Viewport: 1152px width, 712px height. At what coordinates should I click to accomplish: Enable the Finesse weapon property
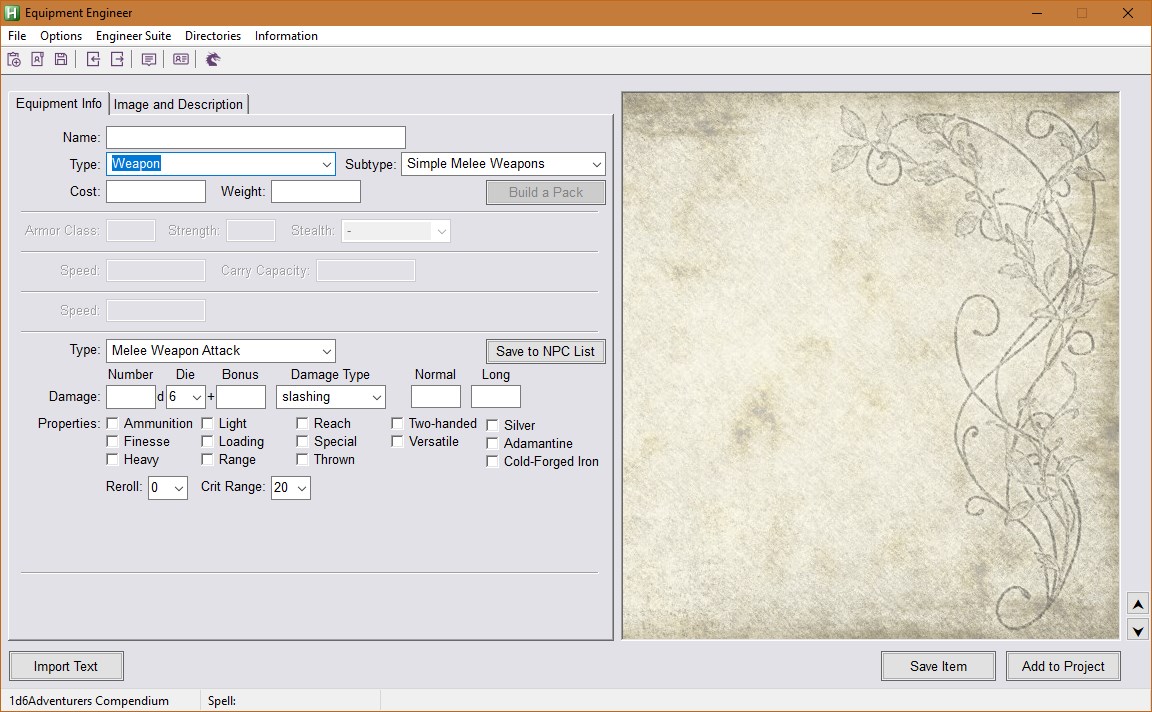(x=112, y=441)
